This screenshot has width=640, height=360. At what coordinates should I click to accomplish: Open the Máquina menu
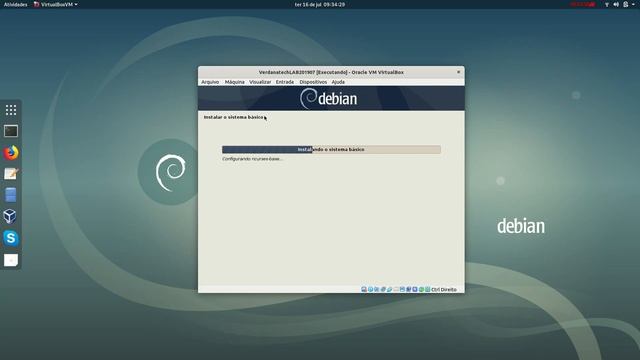click(234, 82)
